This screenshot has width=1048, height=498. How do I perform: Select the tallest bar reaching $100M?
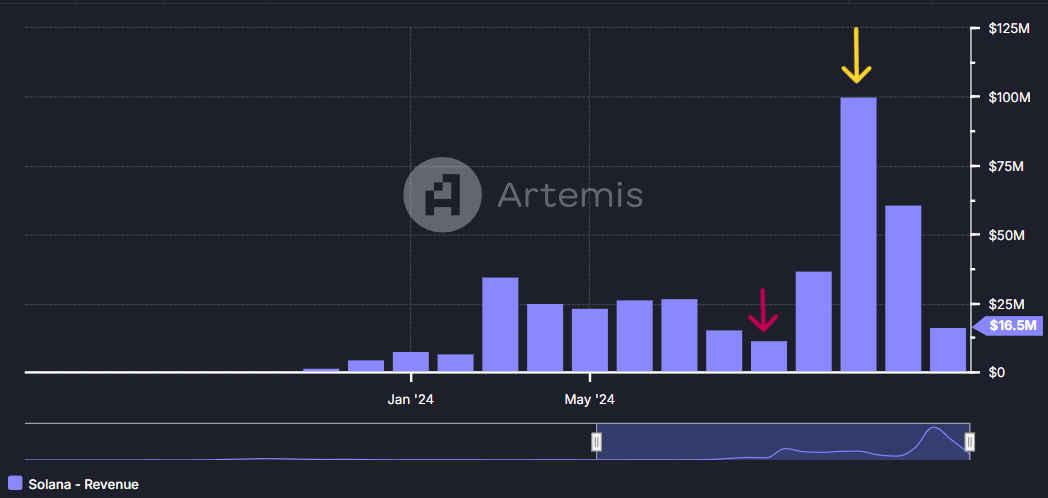(858, 235)
